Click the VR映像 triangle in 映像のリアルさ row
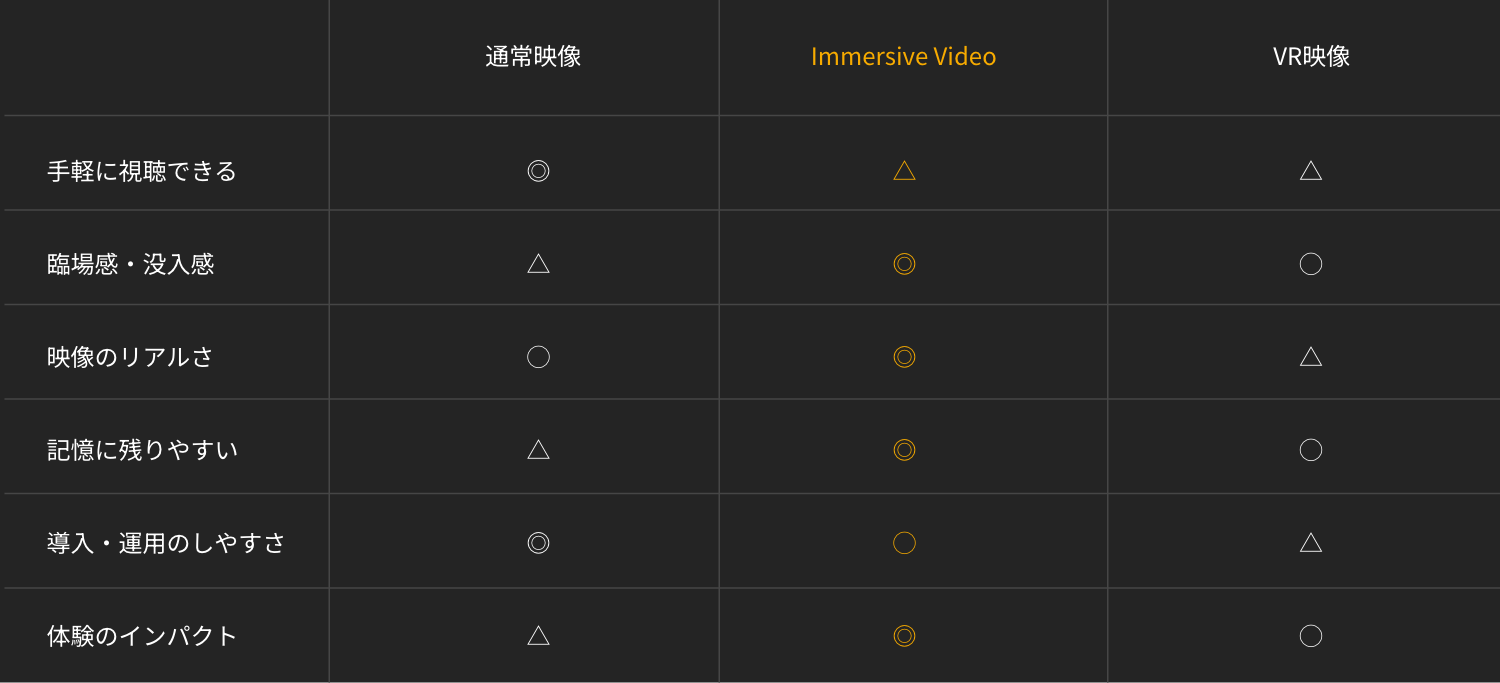The width and height of the screenshot is (1500, 683). point(1311,356)
